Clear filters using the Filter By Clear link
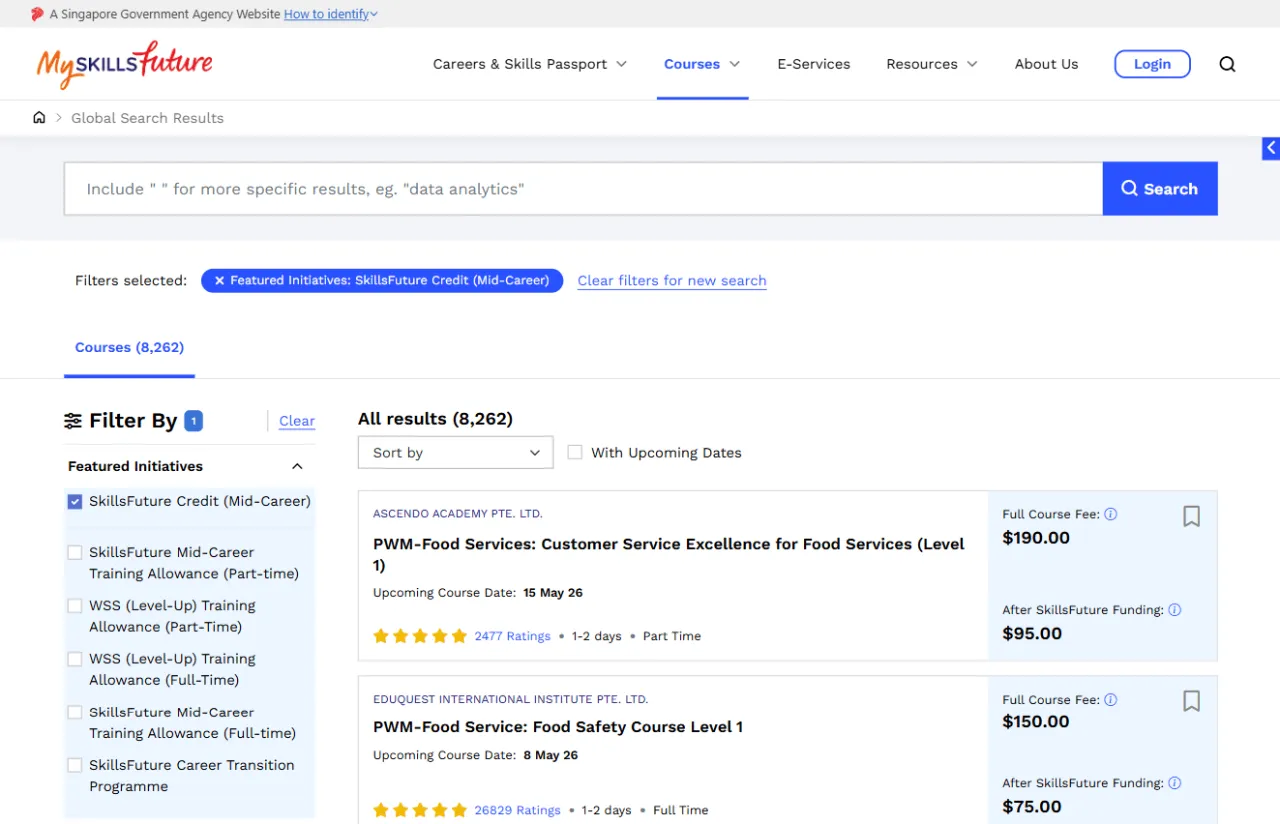The image size is (1280, 824). 297,421
